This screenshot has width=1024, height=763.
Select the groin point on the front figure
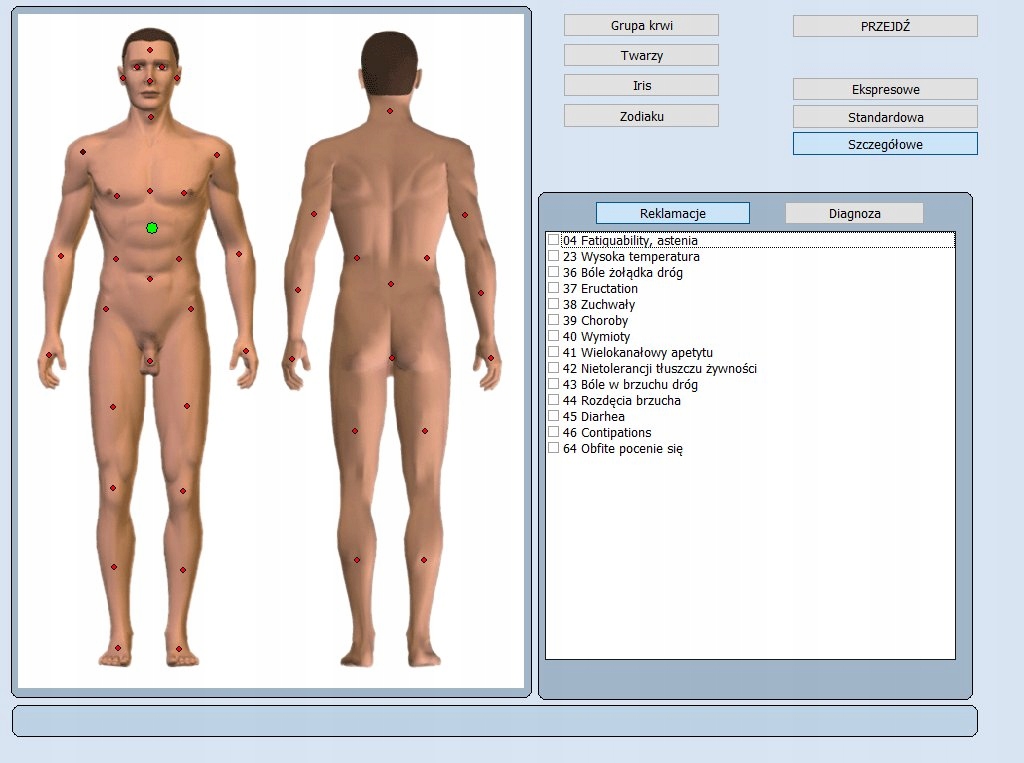click(150, 361)
